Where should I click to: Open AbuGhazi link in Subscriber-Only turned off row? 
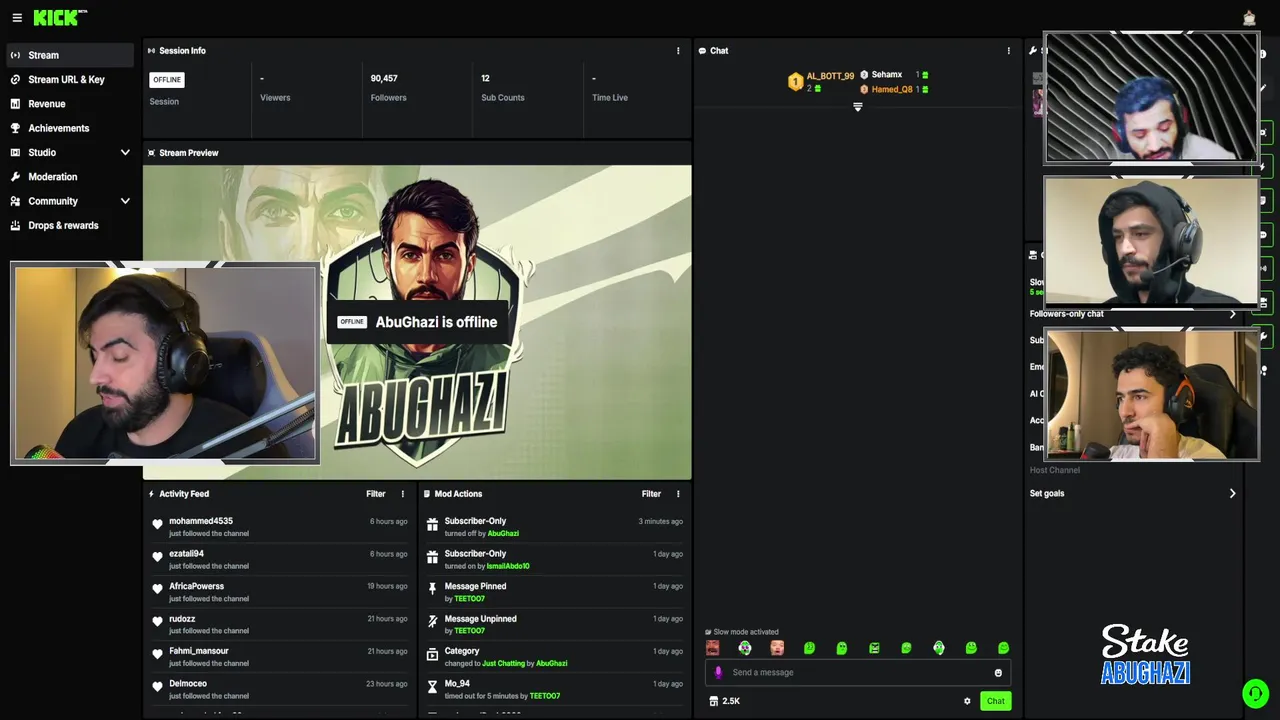pyautogui.click(x=503, y=534)
